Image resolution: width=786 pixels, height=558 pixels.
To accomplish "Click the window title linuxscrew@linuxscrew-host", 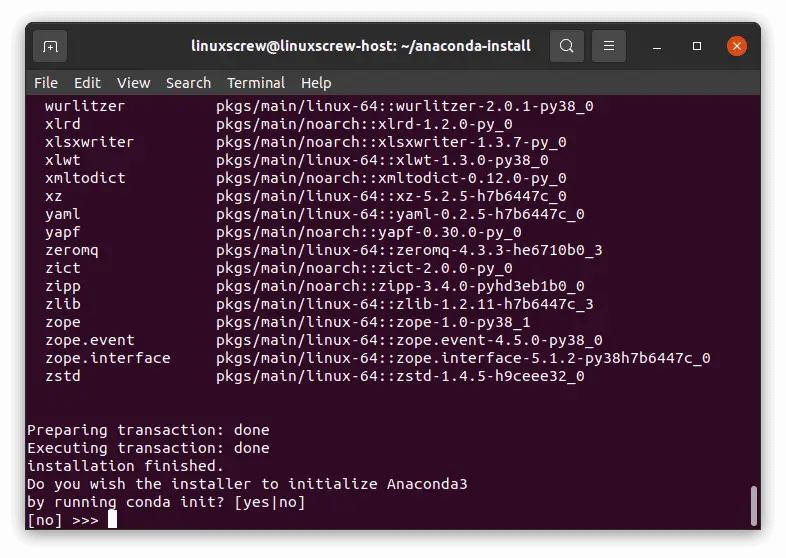I will click(x=361, y=46).
